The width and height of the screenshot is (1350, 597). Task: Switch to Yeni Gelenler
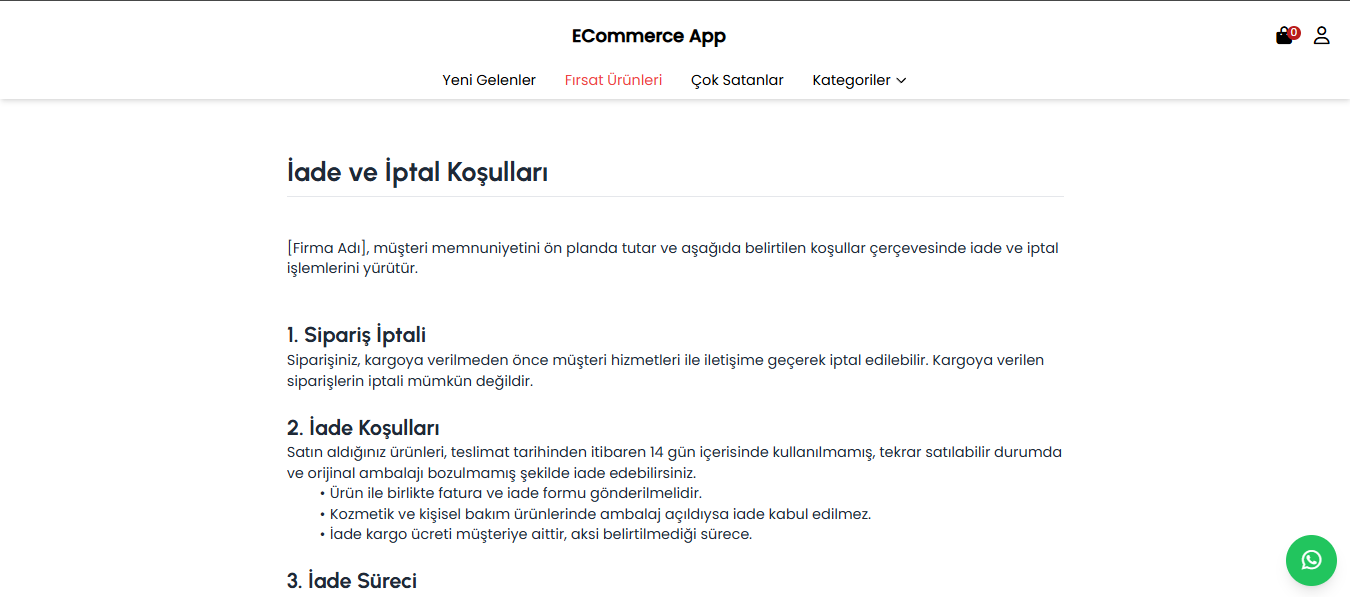(x=489, y=80)
